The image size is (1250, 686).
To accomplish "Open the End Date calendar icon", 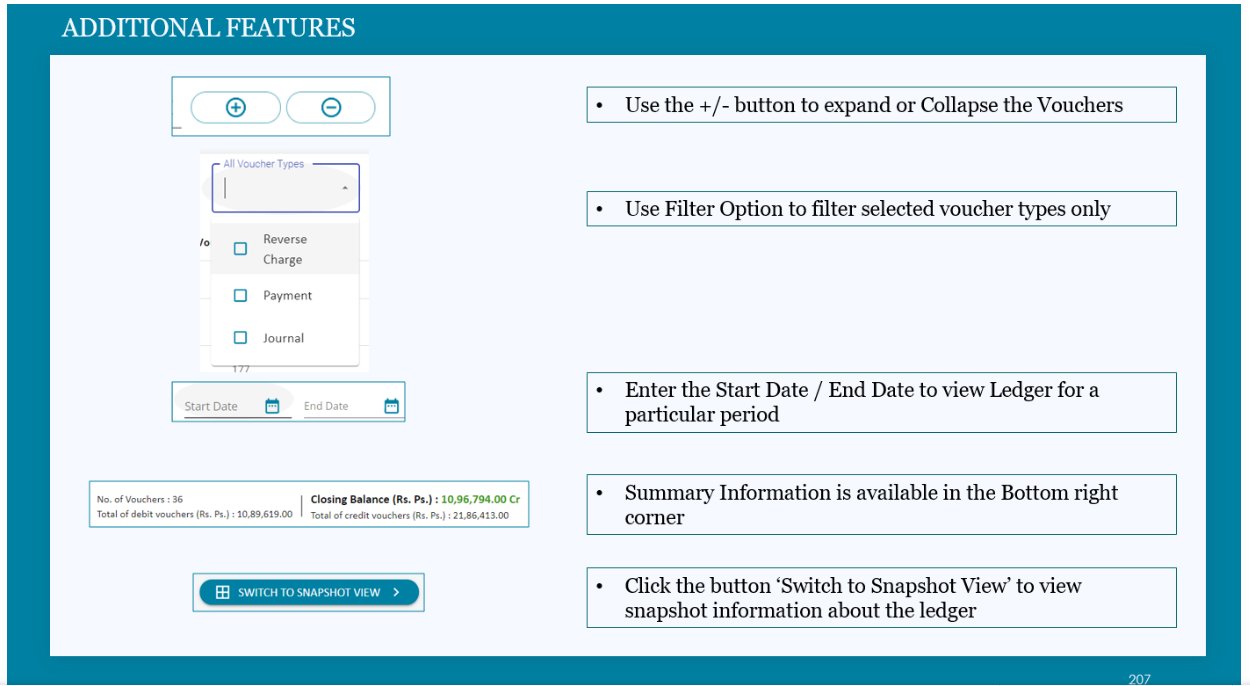I will pyautogui.click(x=391, y=406).
